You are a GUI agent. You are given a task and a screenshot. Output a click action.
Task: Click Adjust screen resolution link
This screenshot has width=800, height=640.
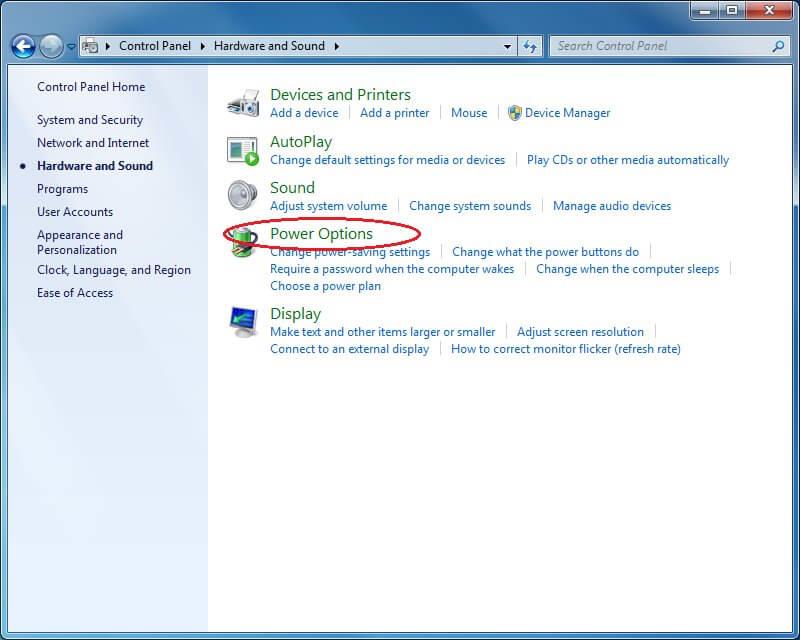[580, 332]
